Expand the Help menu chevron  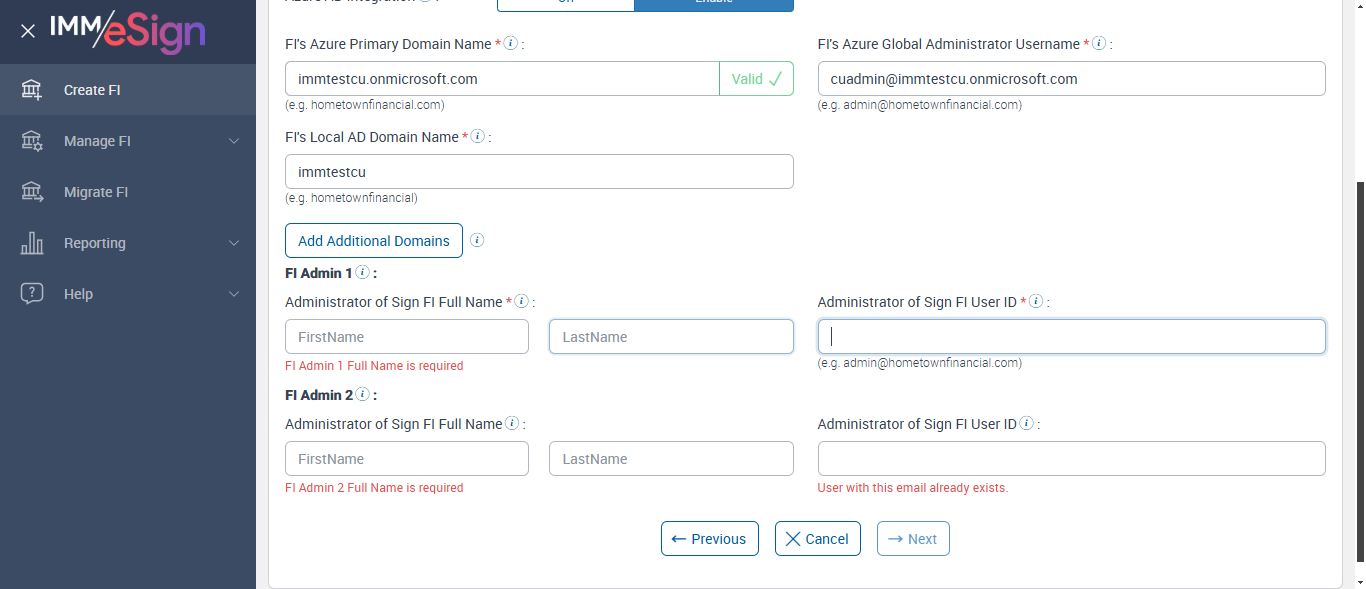pyautogui.click(x=234, y=294)
